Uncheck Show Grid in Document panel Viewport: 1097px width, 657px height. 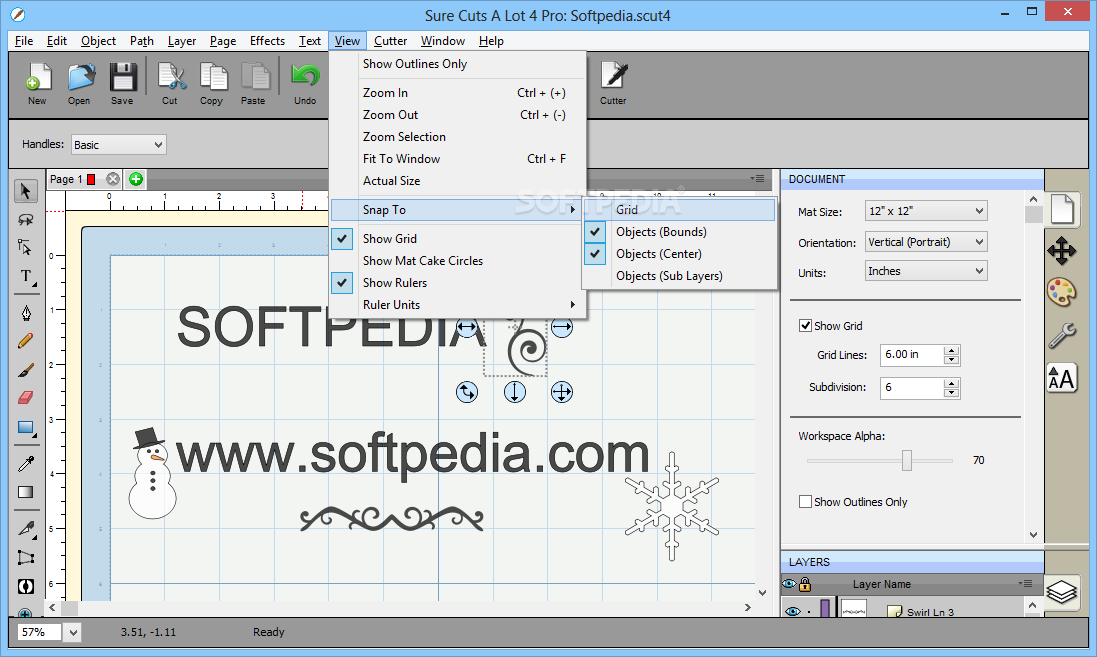tap(805, 325)
